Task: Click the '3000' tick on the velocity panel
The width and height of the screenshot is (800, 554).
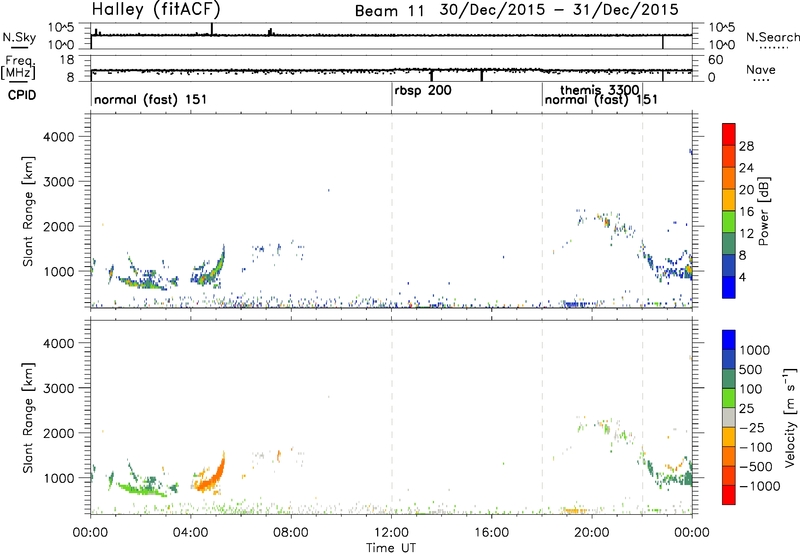Action: 58,388
